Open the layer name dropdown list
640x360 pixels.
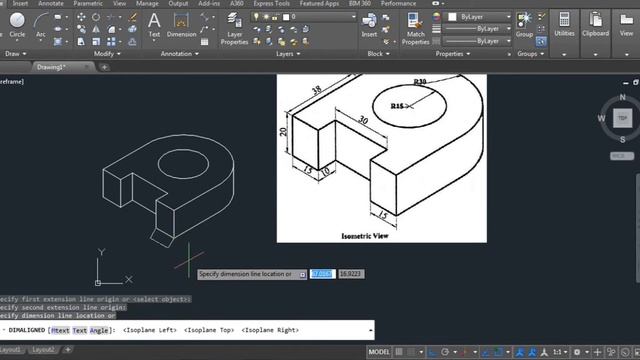click(x=353, y=17)
